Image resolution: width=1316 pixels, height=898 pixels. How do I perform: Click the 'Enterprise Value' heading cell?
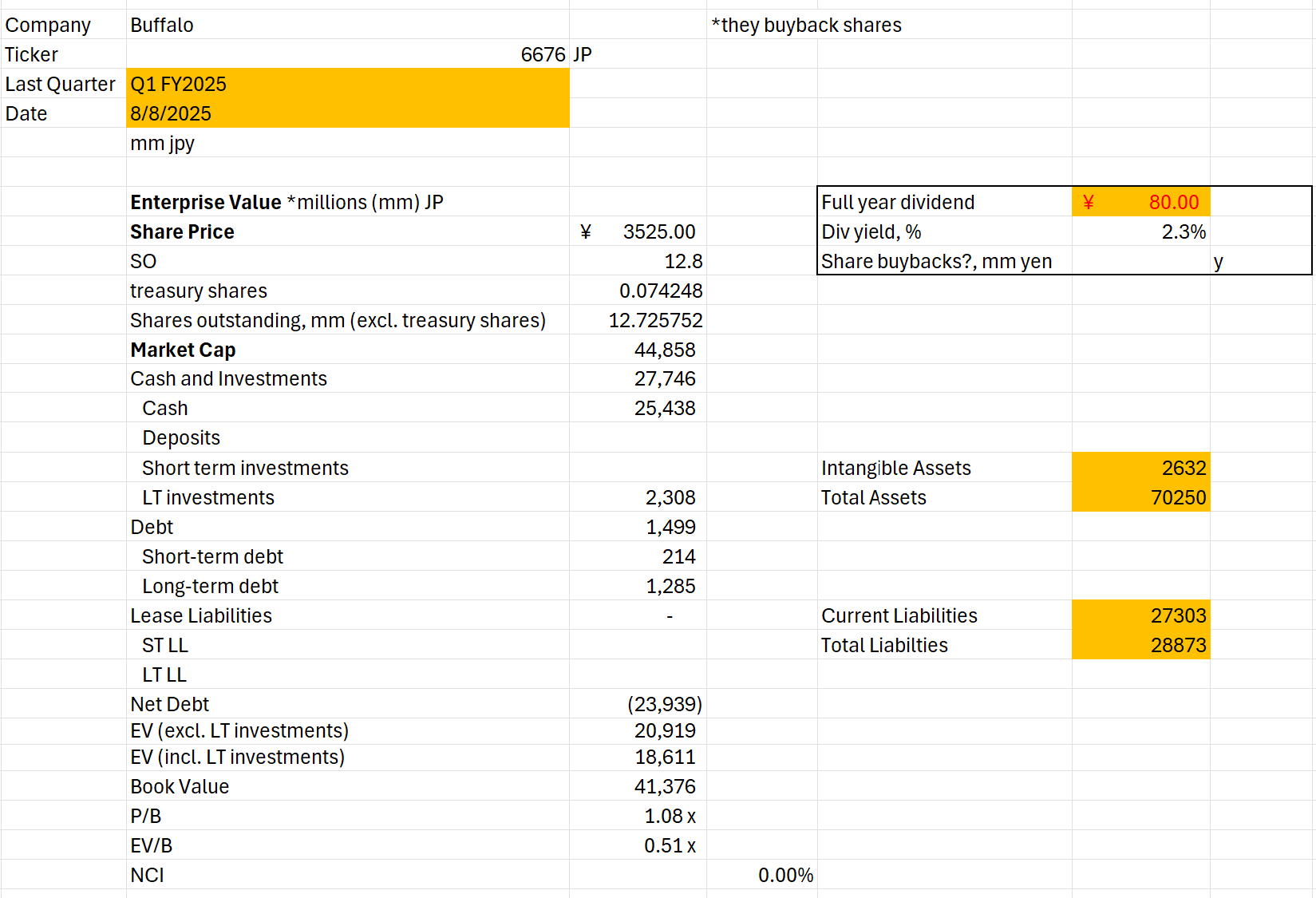(x=347, y=202)
